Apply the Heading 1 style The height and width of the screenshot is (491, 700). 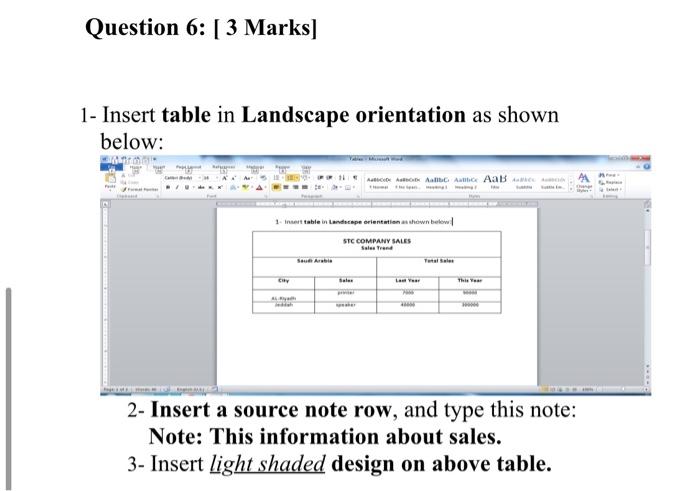coord(437,182)
